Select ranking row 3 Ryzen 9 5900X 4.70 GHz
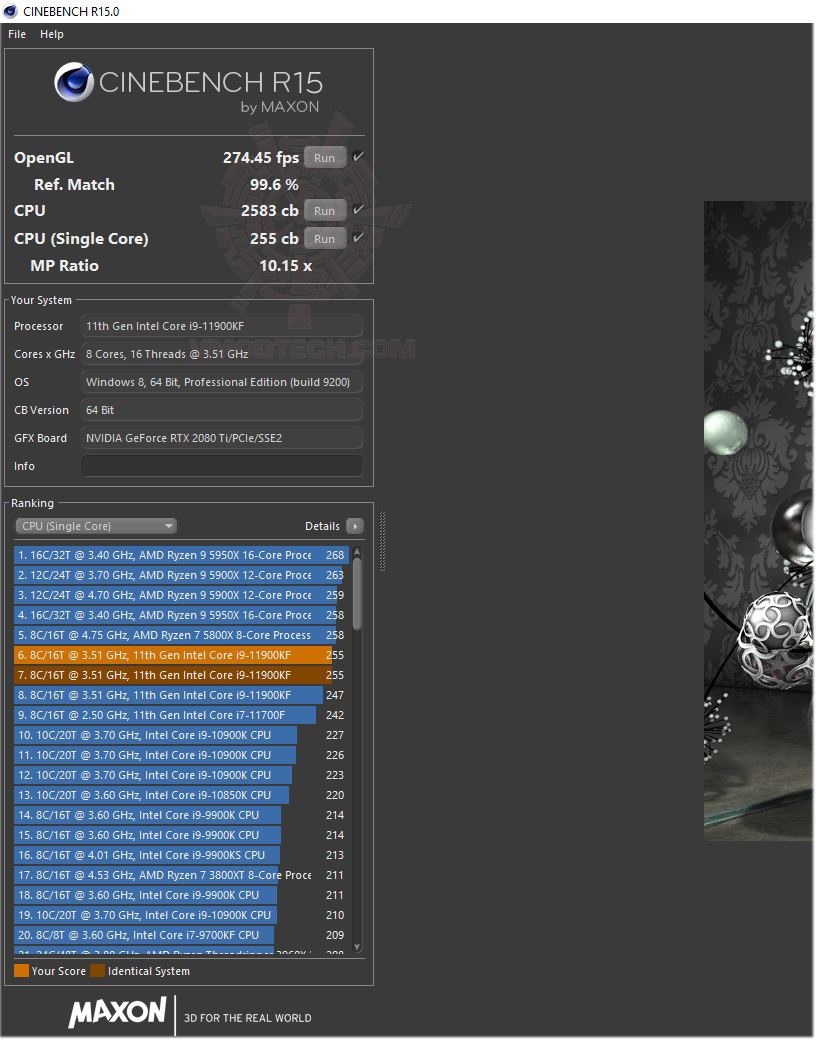The width and height of the screenshot is (816, 1040). 180,595
